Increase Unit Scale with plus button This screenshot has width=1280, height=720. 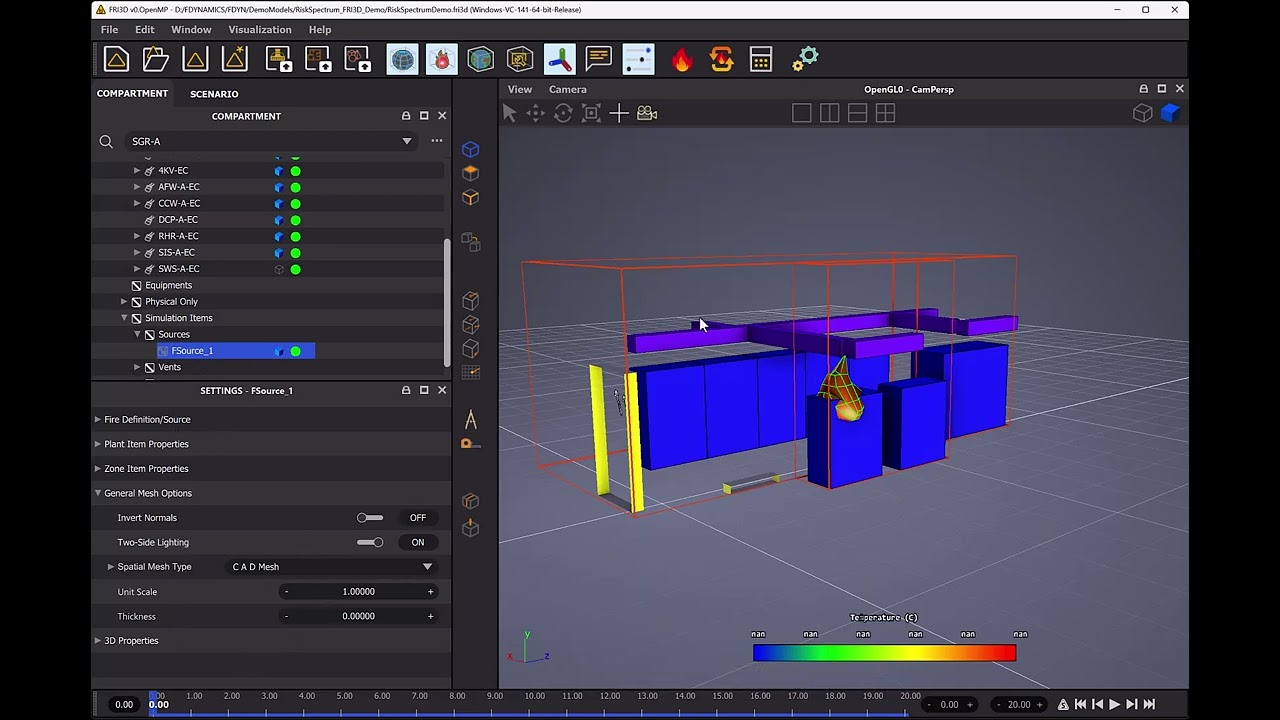431,592
